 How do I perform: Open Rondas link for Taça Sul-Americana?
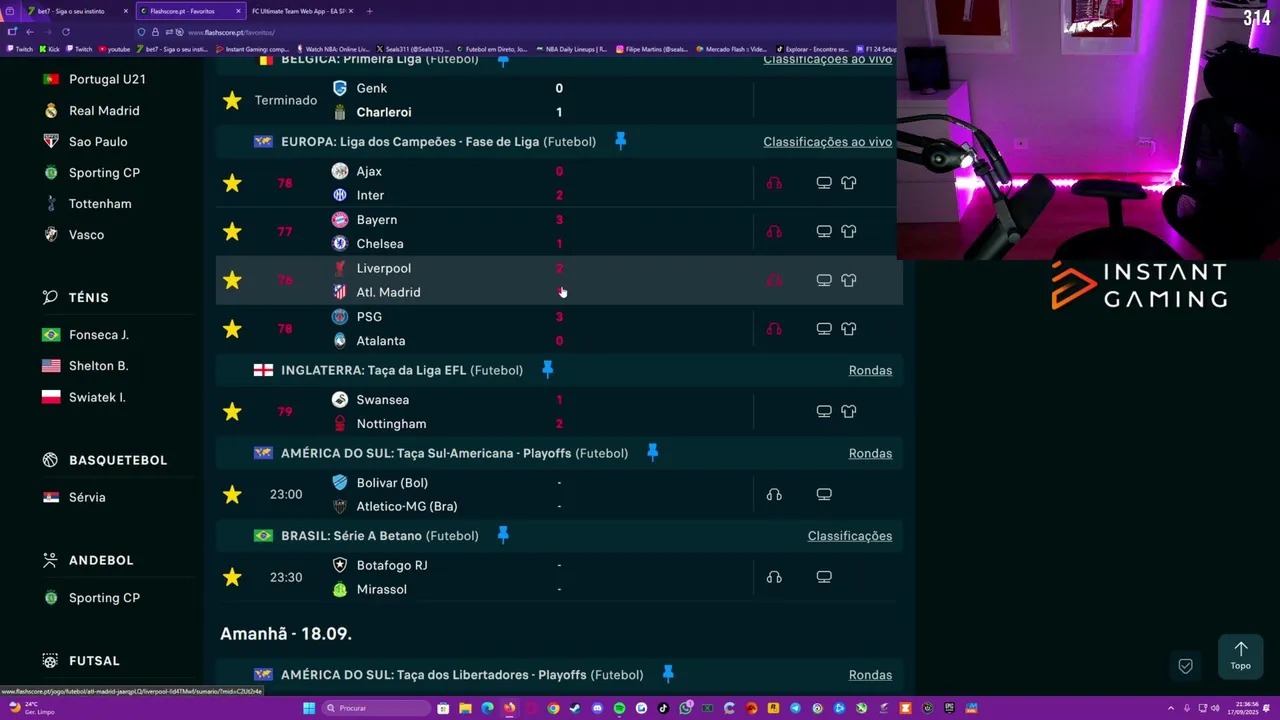870,453
